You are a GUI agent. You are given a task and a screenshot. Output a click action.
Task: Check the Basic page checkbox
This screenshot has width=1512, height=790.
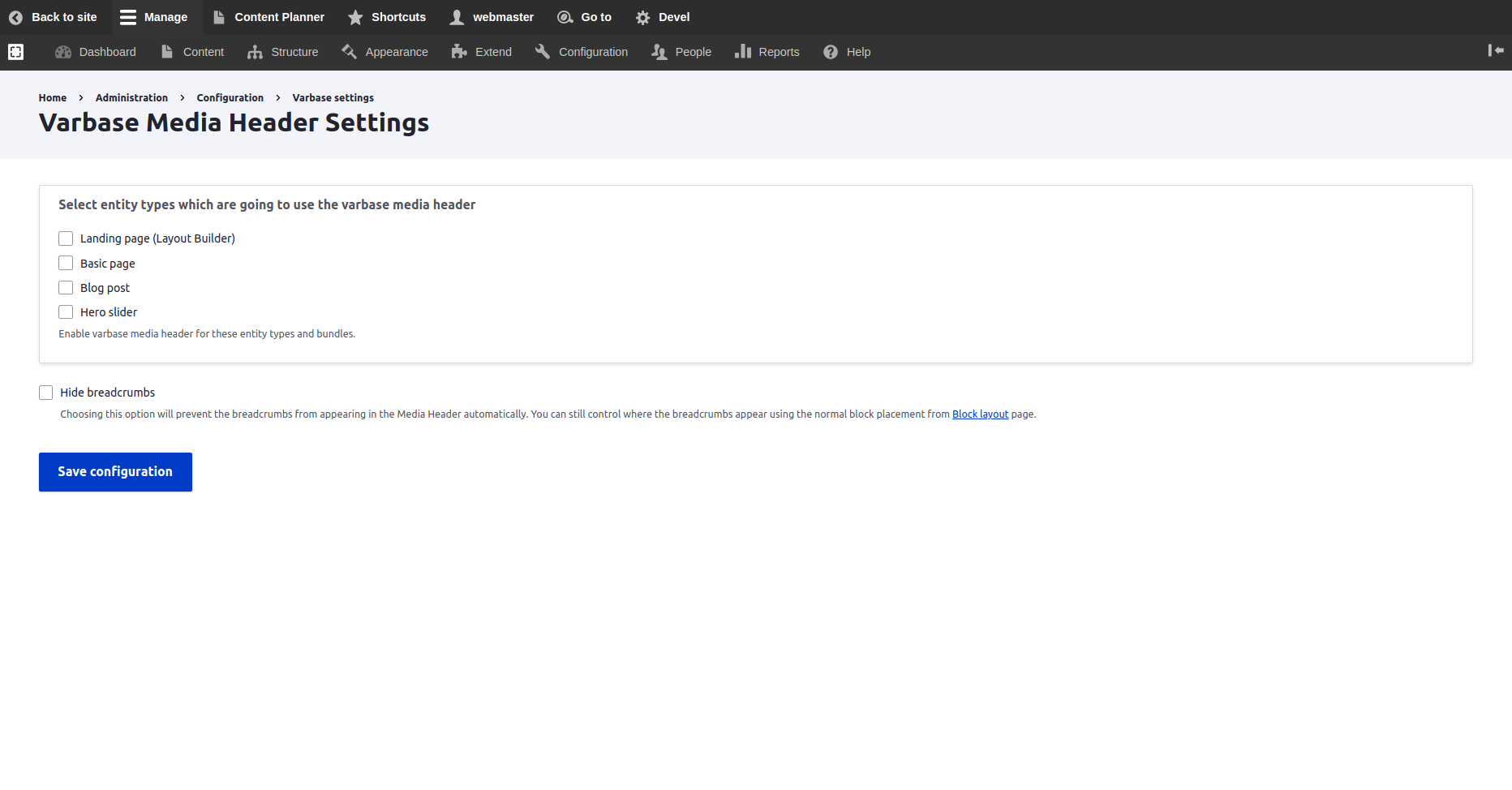(x=66, y=263)
